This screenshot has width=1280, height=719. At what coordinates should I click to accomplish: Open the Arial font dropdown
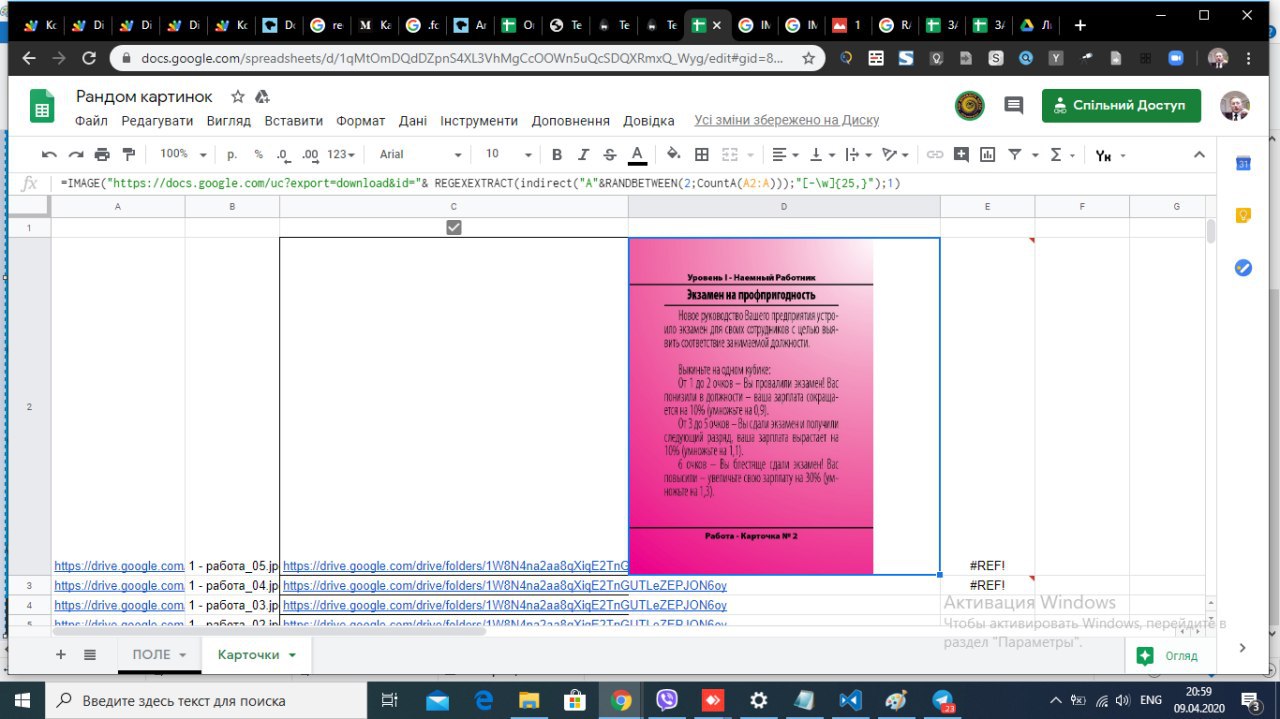[420, 154]
